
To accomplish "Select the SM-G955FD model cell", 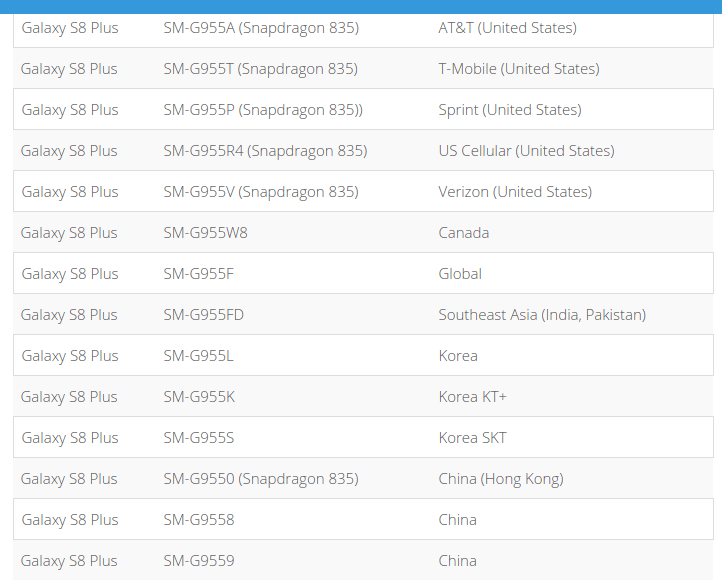I will click(x=204, y=315).
